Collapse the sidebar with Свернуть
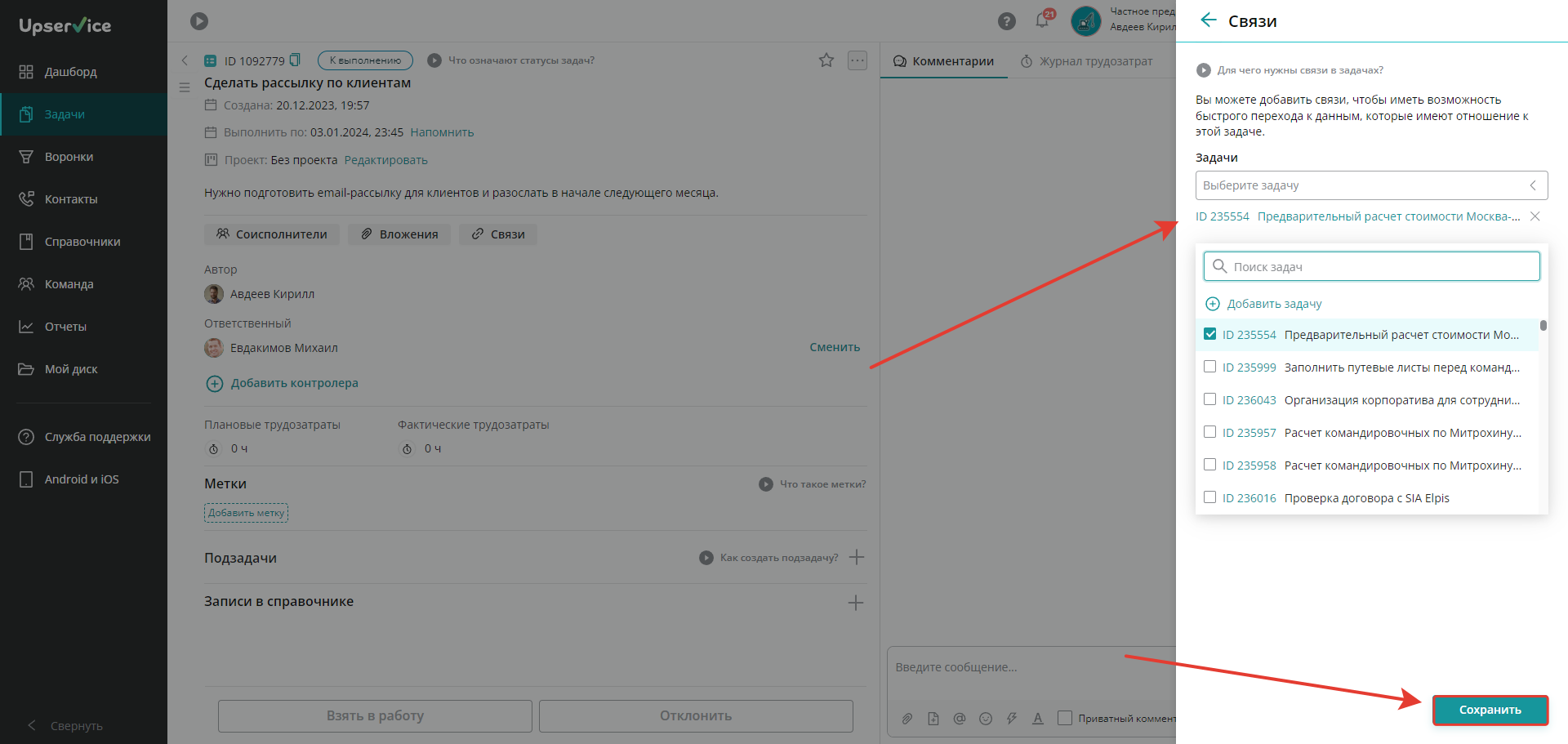Viewport: 1568px width, 744px height. [x=65, y=726]
